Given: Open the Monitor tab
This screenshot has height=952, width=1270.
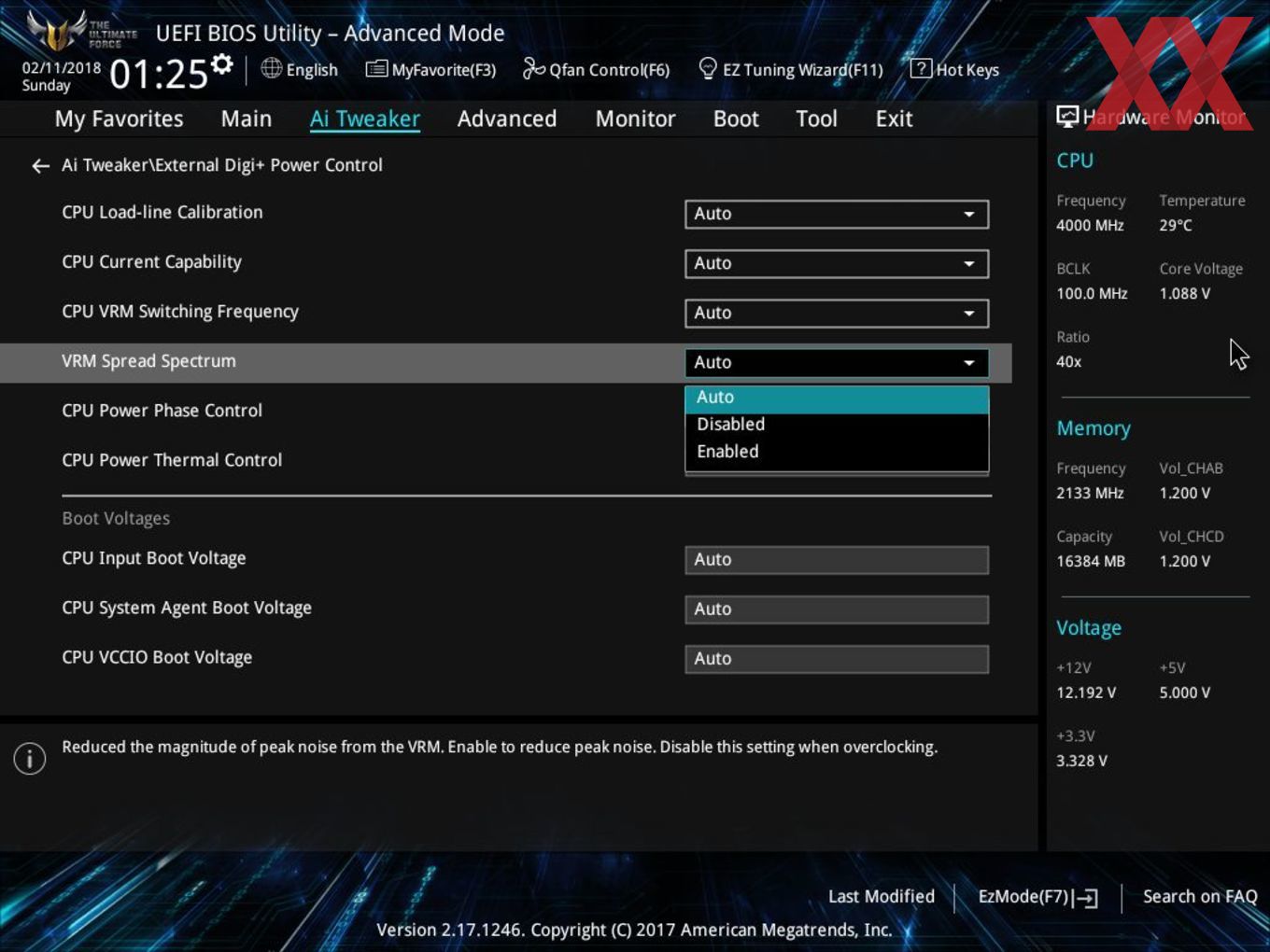Looking at the screenshot, I should 635,119.
